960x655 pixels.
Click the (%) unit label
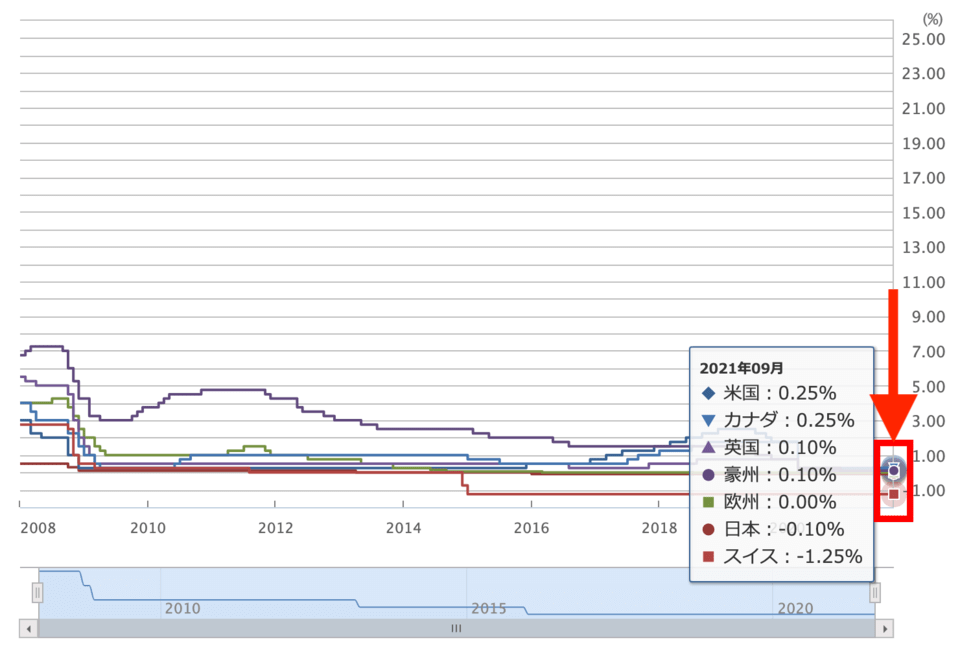[932, 20]
